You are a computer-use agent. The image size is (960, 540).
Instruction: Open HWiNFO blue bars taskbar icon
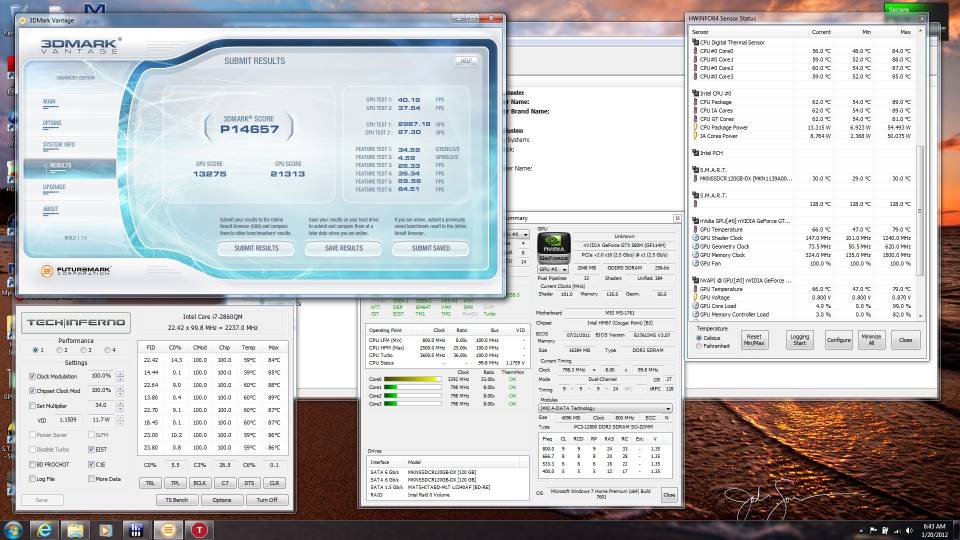(137, 530)
